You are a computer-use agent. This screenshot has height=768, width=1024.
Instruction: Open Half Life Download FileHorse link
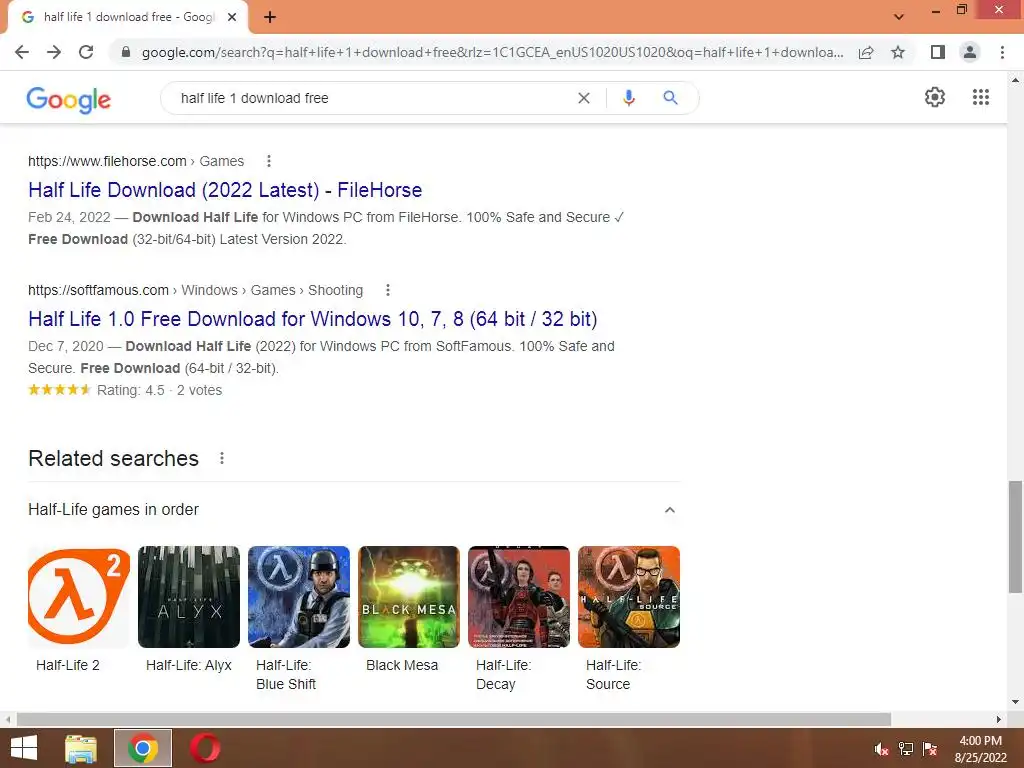(225, 190)
